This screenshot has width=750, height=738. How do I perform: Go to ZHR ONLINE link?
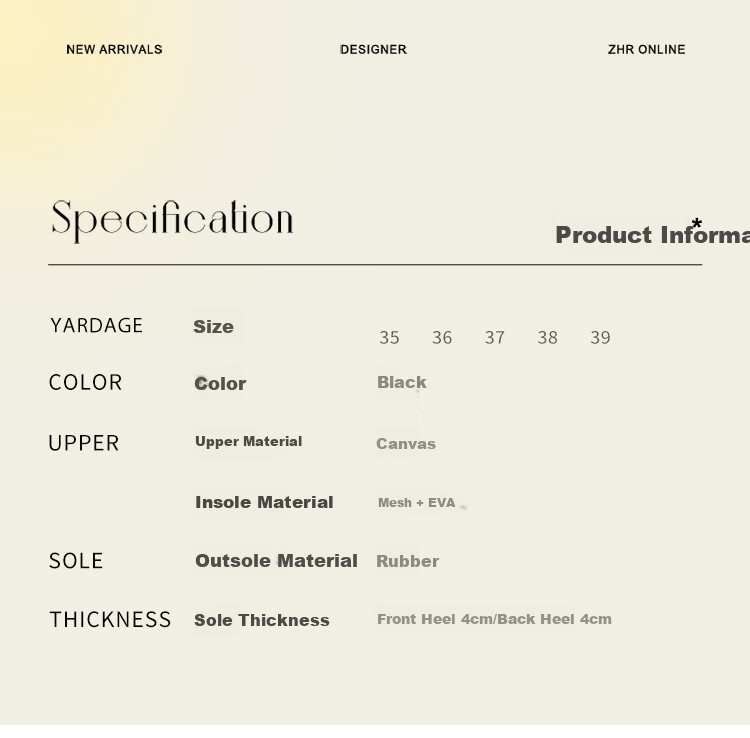(x=646, y=50)
